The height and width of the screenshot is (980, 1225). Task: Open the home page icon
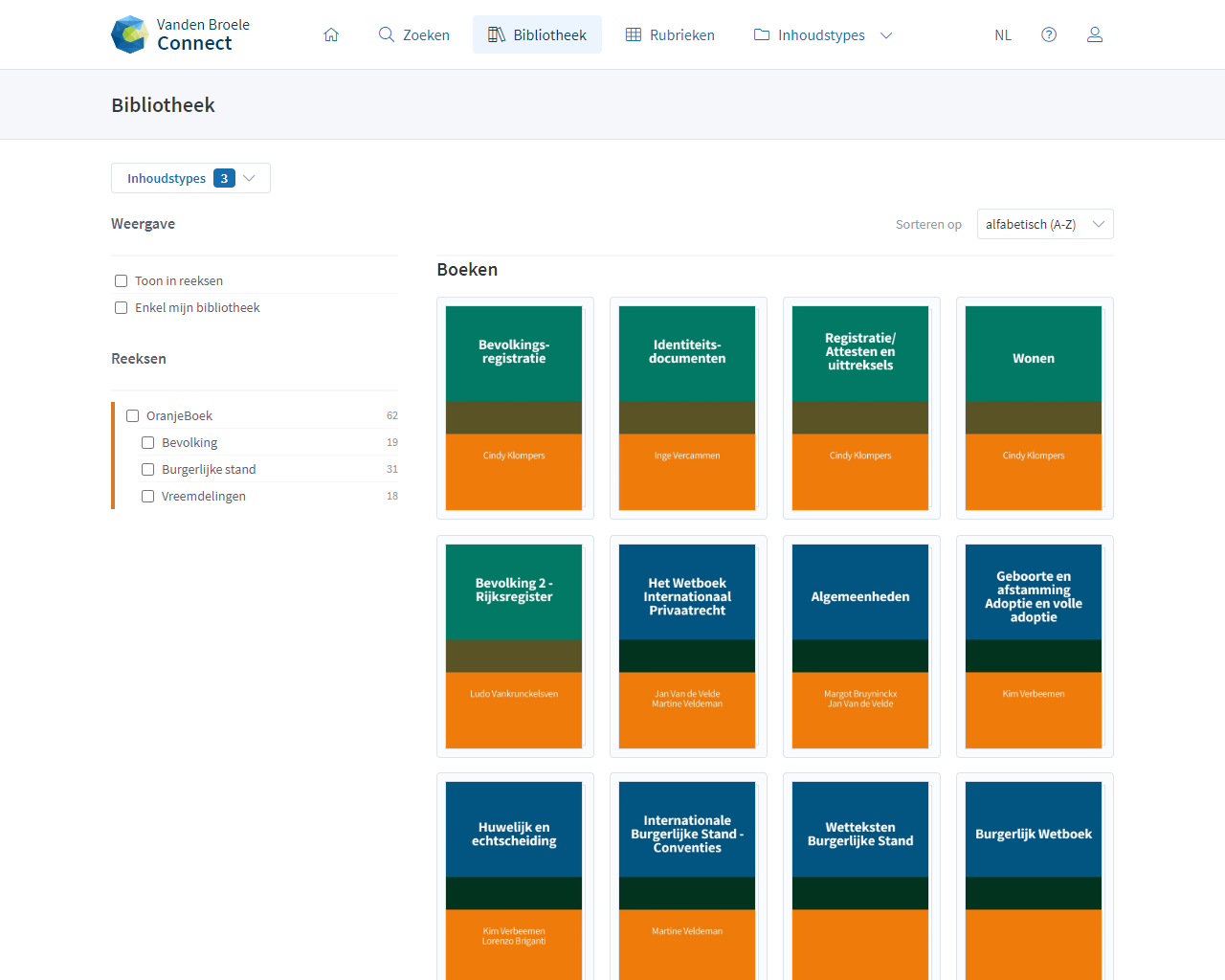(331, 34)
